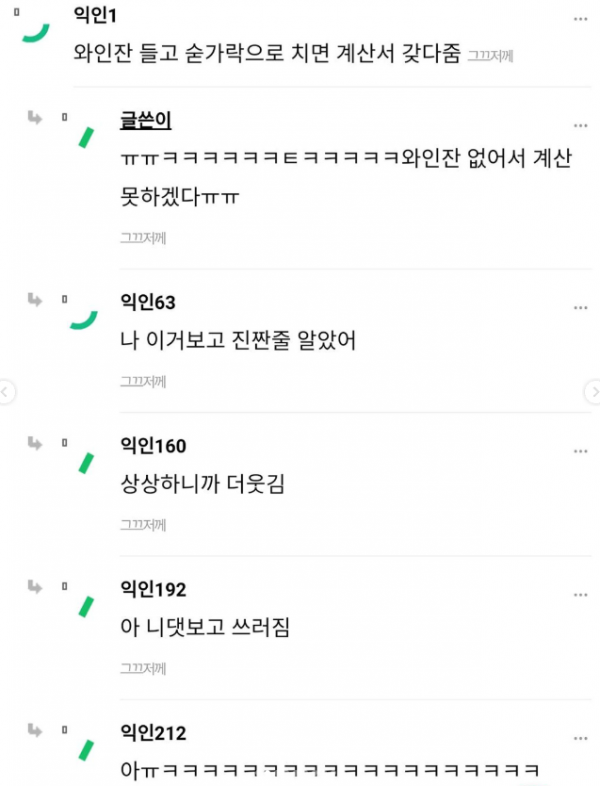Open more options for 글쓴이 reply
Screen dimensions: 600x786
click(x=580, y=125)
